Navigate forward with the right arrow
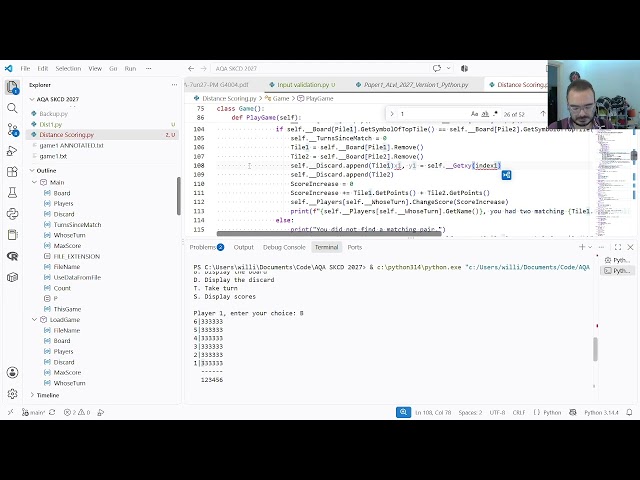 204,69
